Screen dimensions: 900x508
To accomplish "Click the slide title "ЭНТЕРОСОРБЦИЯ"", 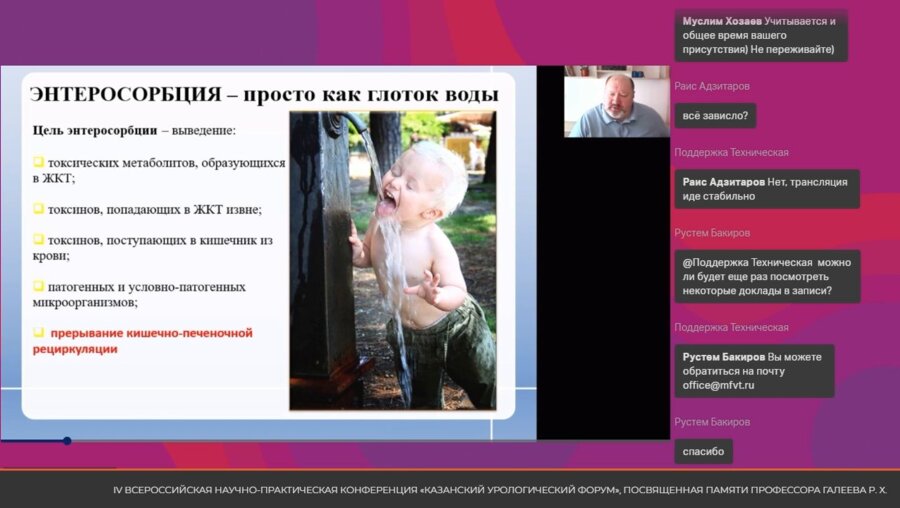I will click(125, 95).
